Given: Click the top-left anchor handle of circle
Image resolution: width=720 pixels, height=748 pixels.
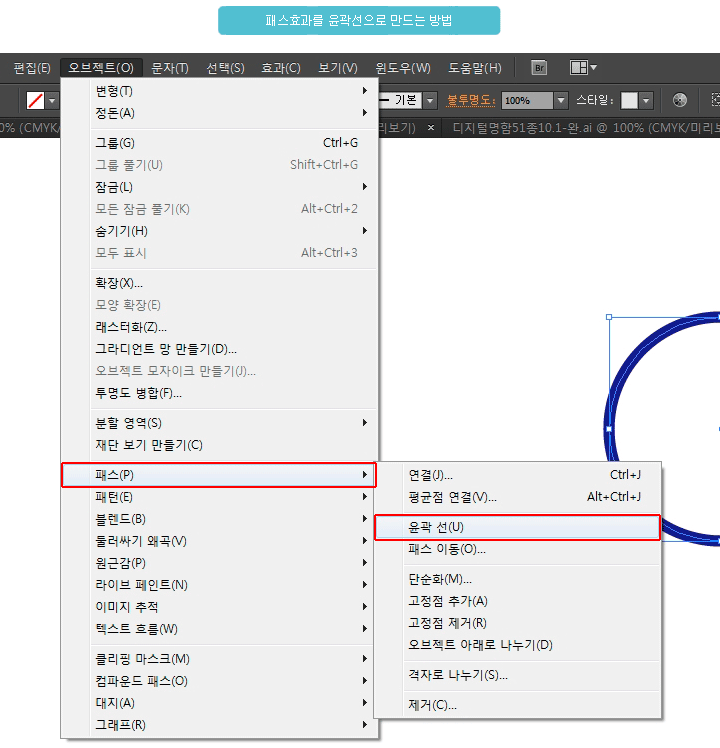Looking at the screenshot, I should click(x=609, y=317).
